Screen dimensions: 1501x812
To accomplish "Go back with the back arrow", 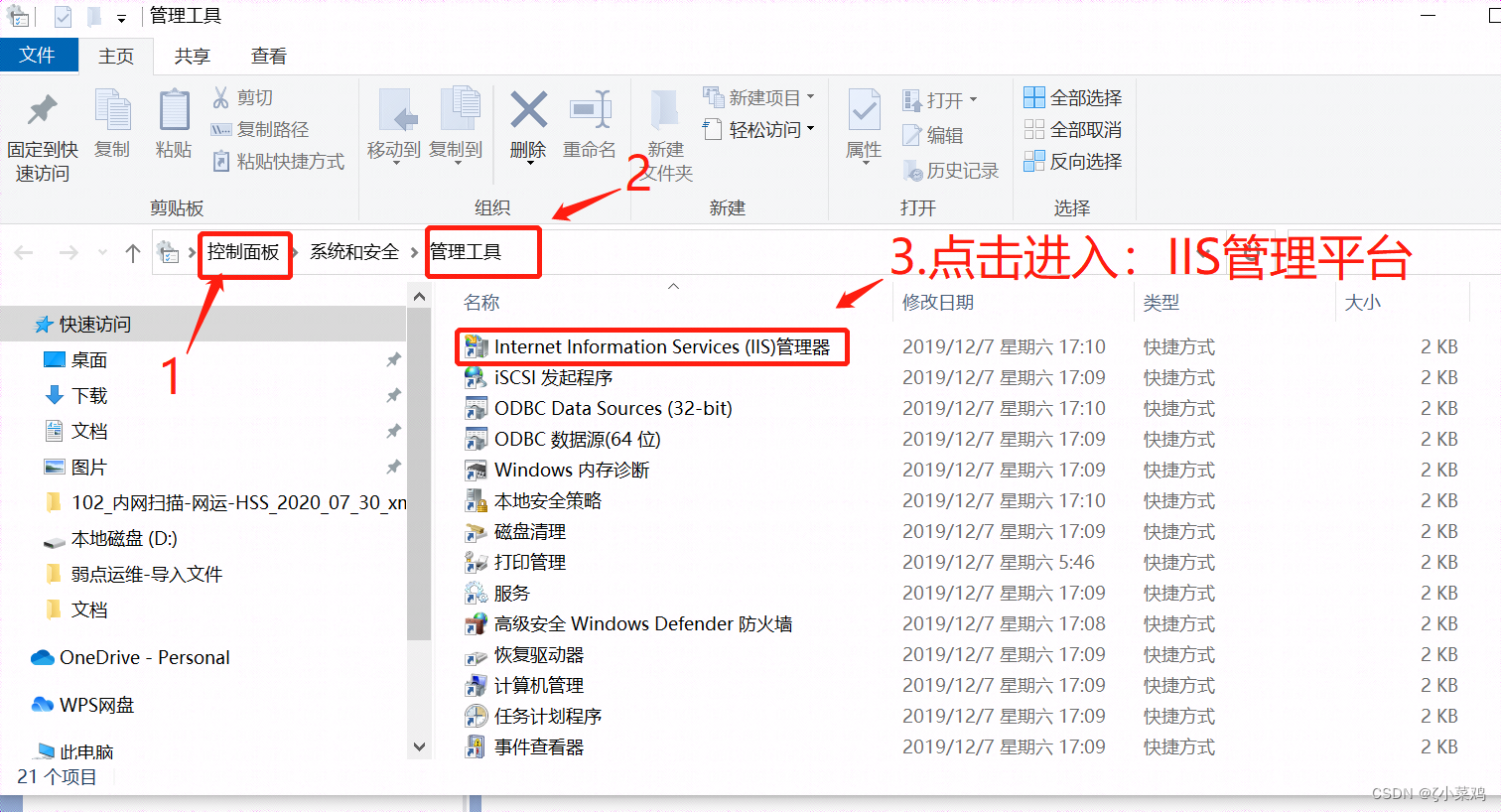I will click(x=24, y=252).
